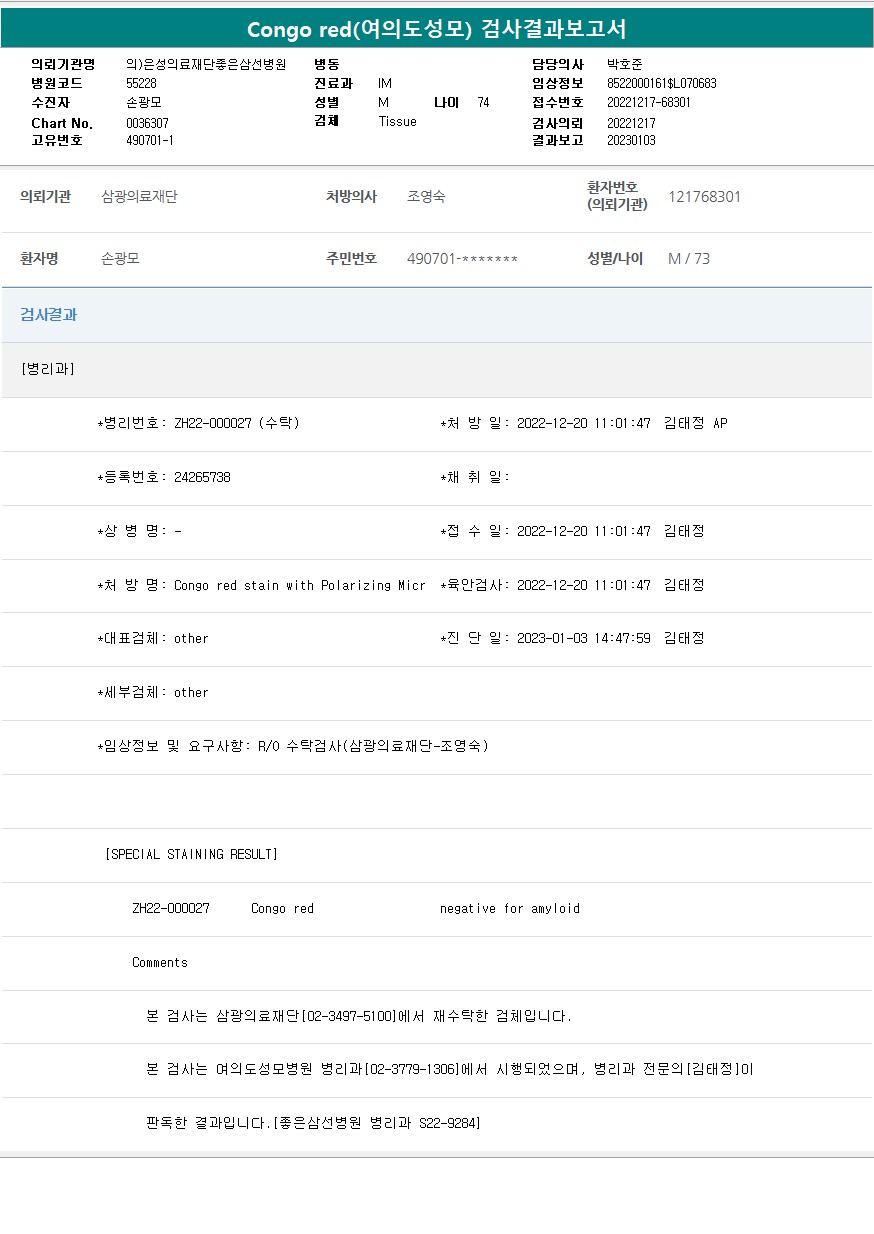Click '[SPECIAL STAINING RESULT]' heading

coord(191,854)
